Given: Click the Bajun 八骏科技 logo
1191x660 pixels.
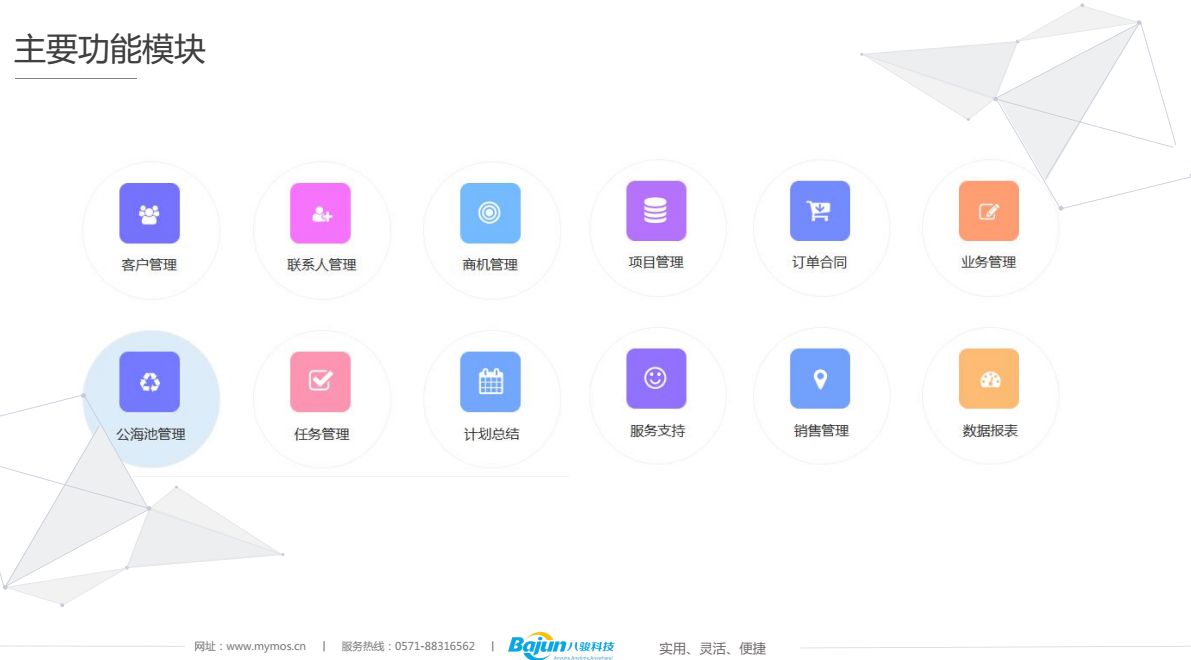Looking at the screenshot, I should click(560, 647).
